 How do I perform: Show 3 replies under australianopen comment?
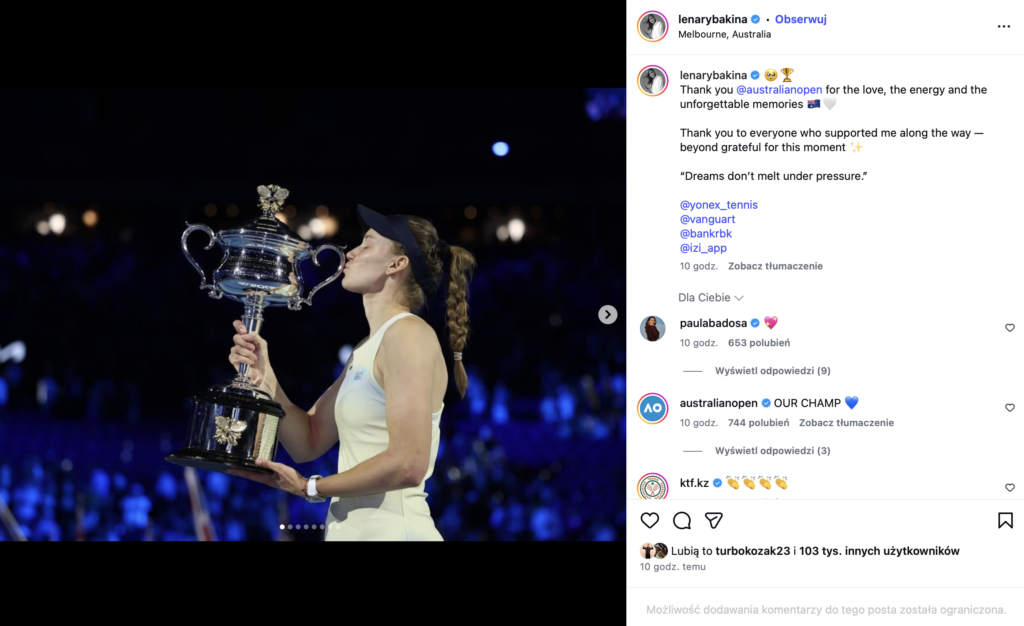point(772,451)
